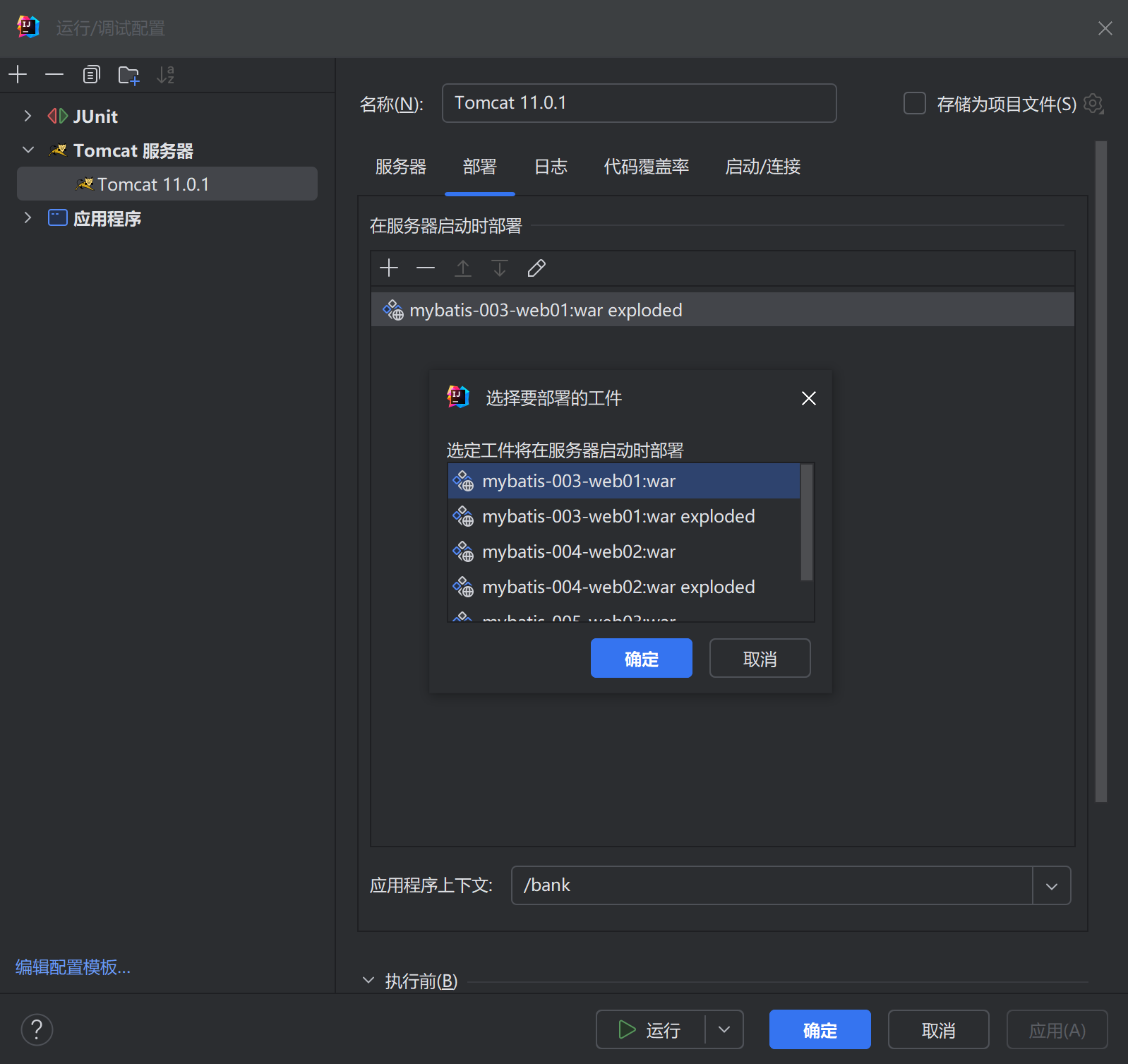Open the run button dropdown arrow
1128x1064 pixels.
click(724, 1029)
